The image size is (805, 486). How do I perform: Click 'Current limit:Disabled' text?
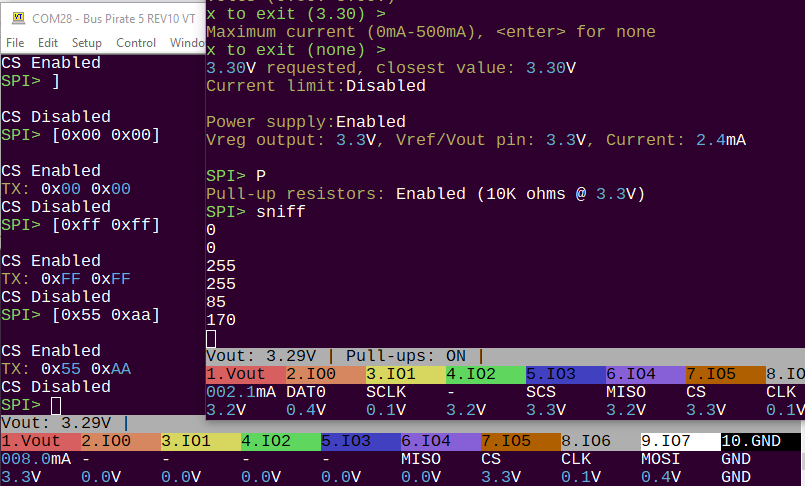click(x=316, y=86)
